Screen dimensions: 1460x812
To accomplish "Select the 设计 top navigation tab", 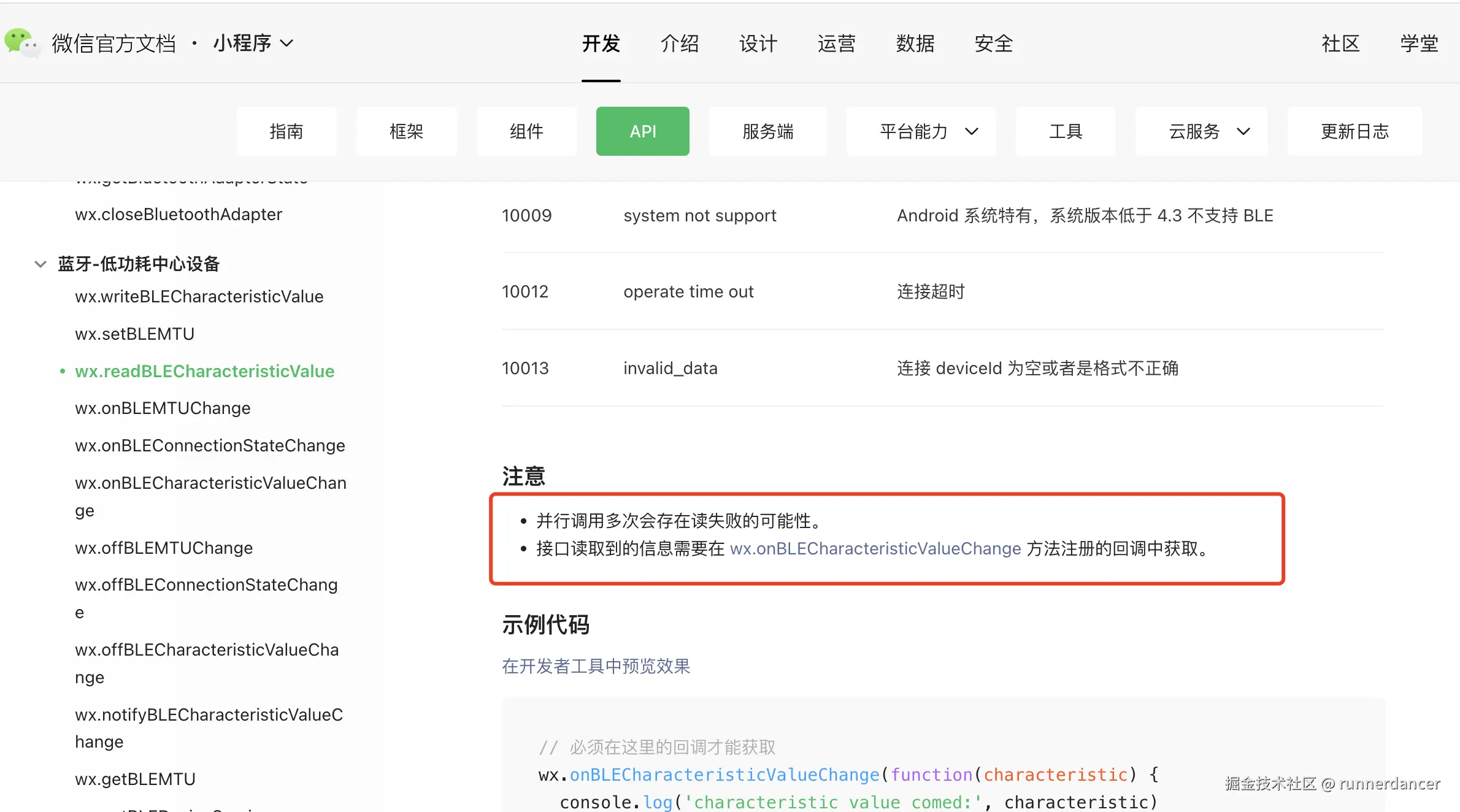I will pyautogui.click(x=758, y=44).
